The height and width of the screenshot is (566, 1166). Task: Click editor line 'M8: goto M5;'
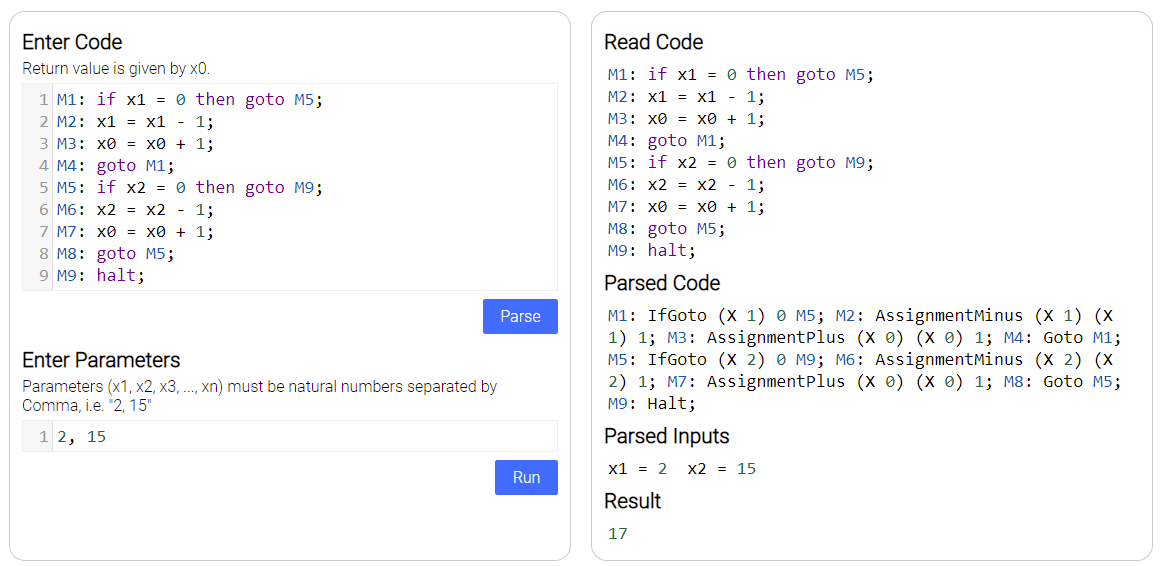116,254
